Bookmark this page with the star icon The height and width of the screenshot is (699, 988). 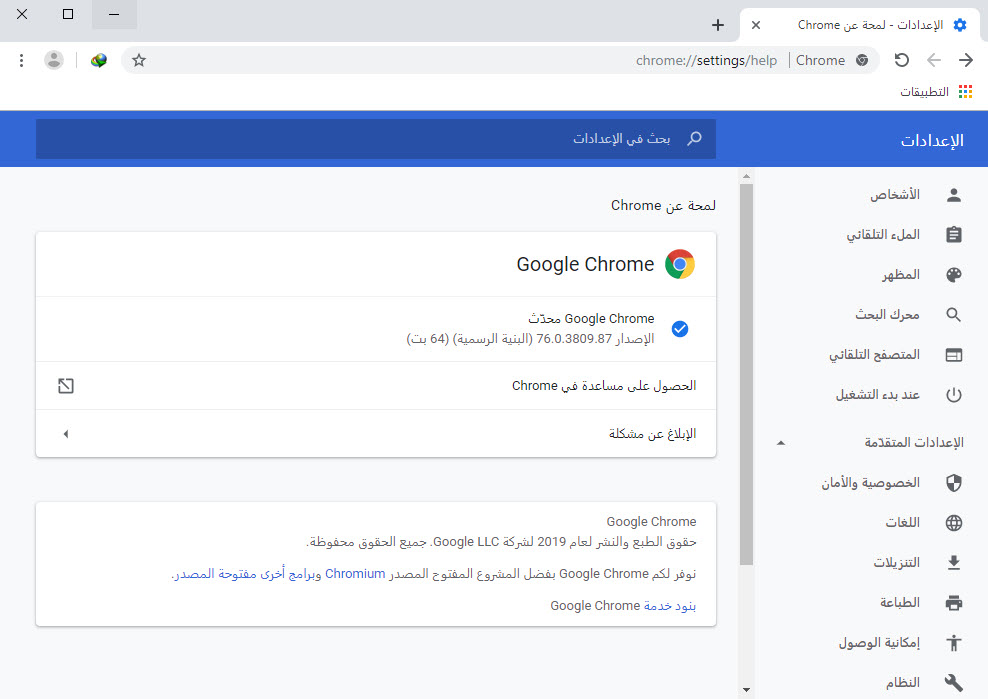tap(139, 61)
